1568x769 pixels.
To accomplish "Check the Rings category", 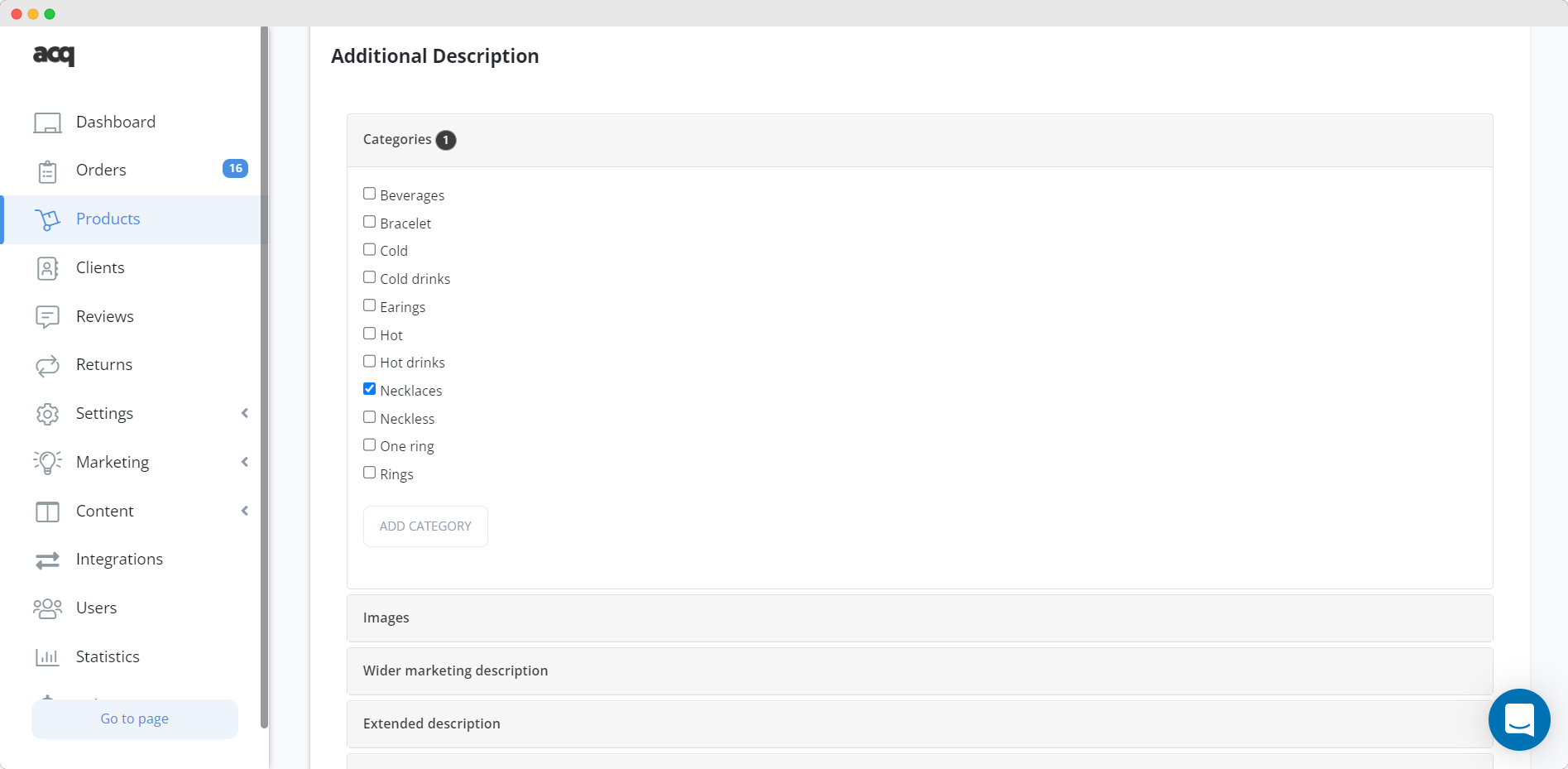I will click(x=369, y=473).
